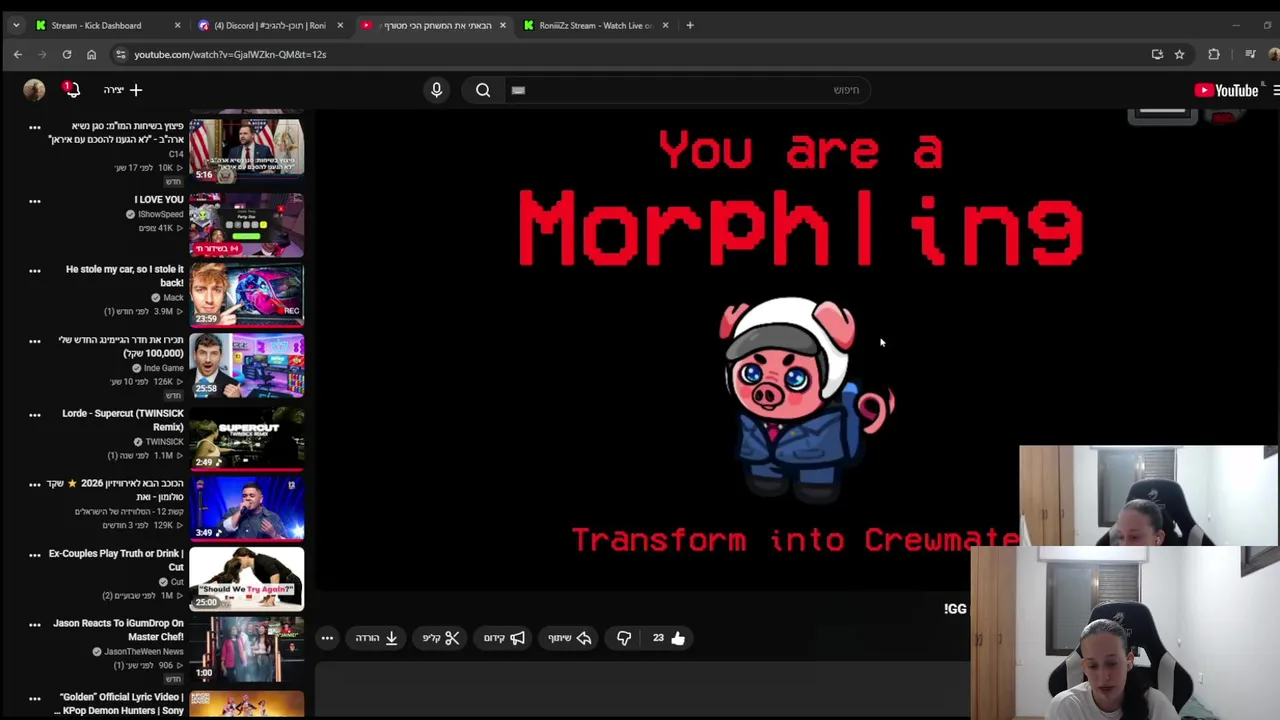Open JasonTheWeen News channel name
This screenshot has height=720, width=1280.
(144, 651)
